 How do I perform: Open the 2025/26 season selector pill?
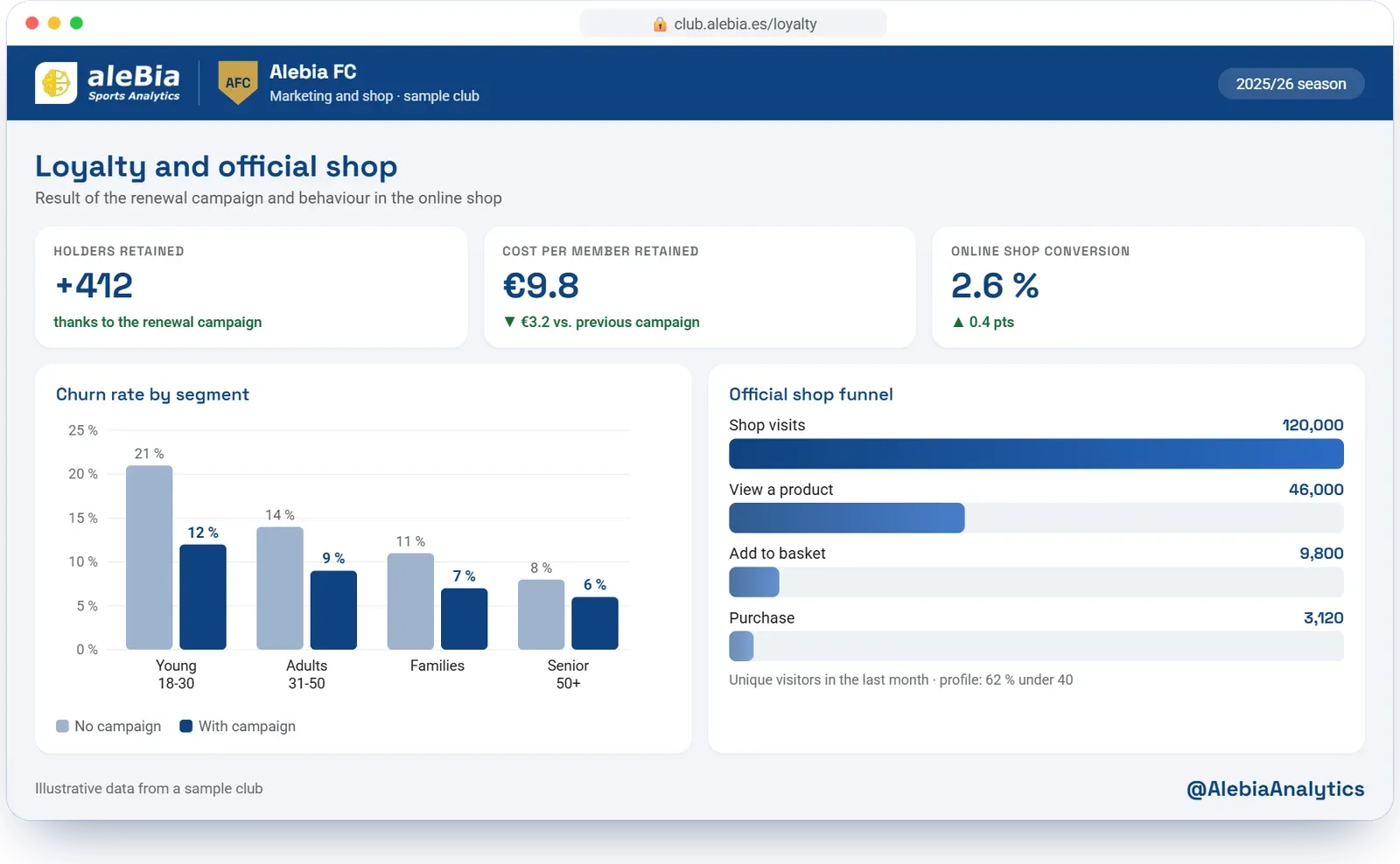click(x=1291, y=84)
